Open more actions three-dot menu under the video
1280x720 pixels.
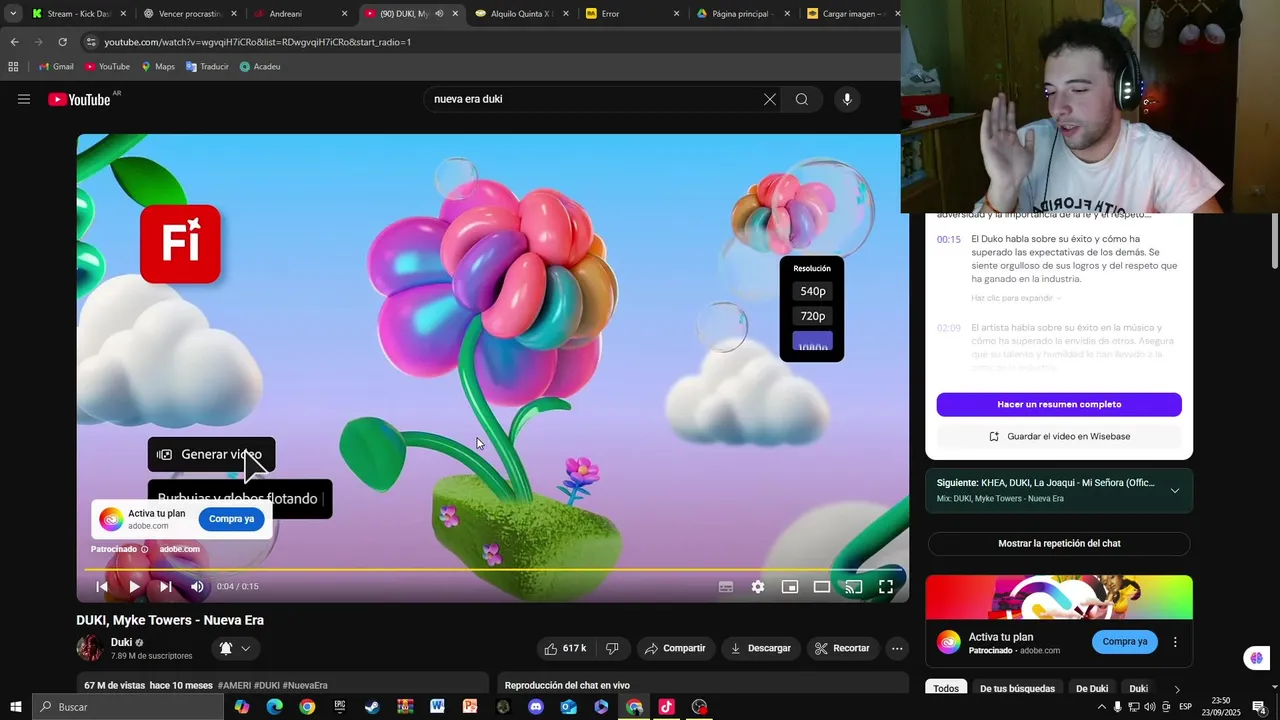tap(897, 648)
